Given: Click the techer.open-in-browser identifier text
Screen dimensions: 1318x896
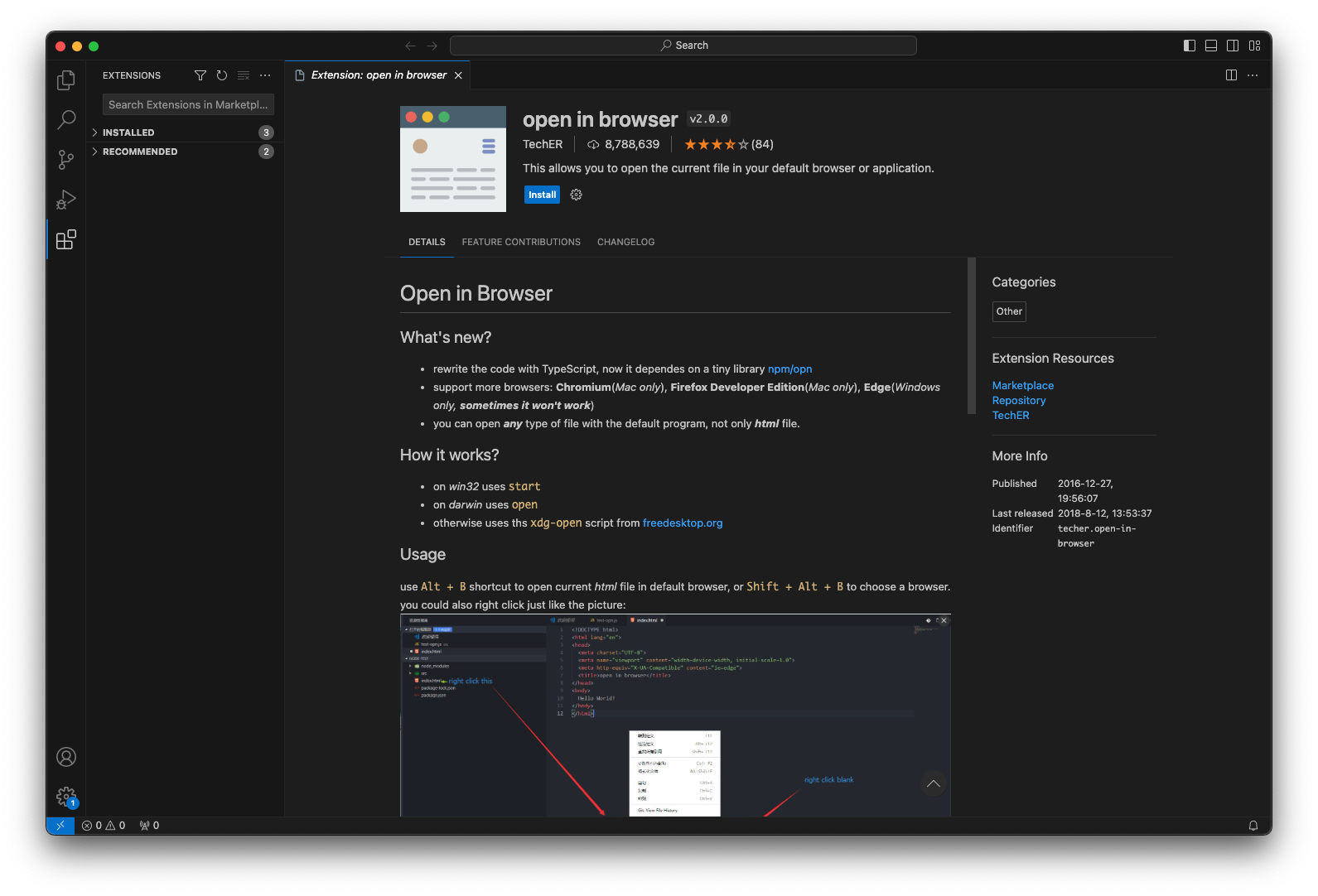Looking at the screenshot, I should 1097,536.
